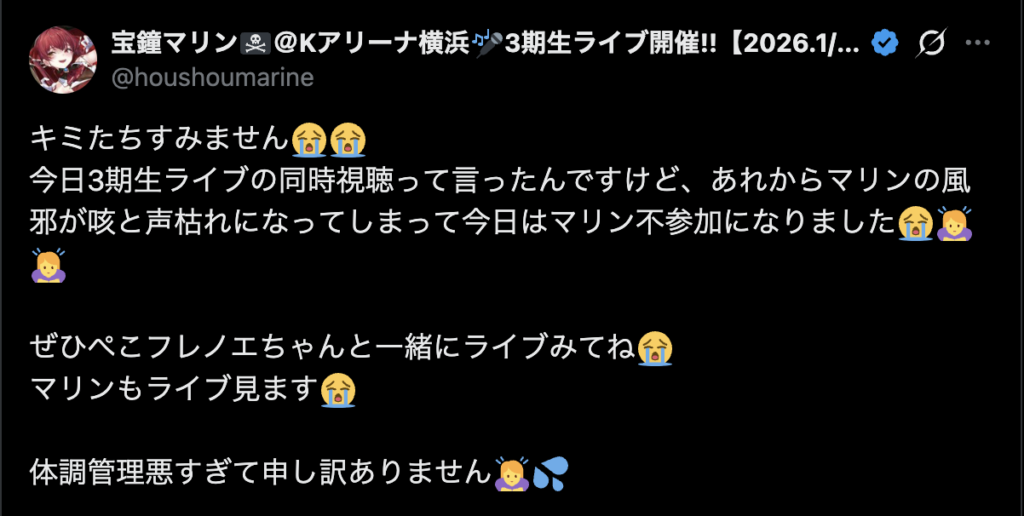
Task: Click first crying emoji after キミたちすみません
Action: (x=309, y=140)
